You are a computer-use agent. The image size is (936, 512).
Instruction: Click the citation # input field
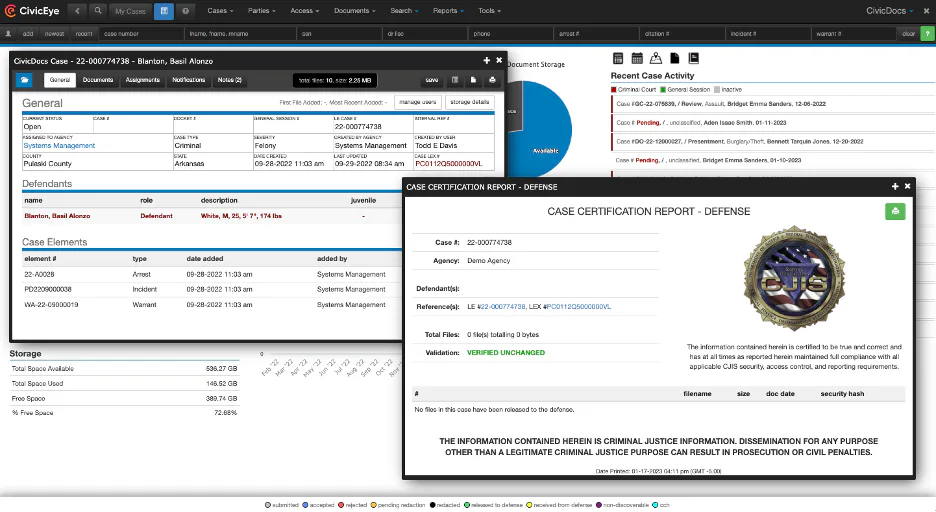(x=683, y=34)
